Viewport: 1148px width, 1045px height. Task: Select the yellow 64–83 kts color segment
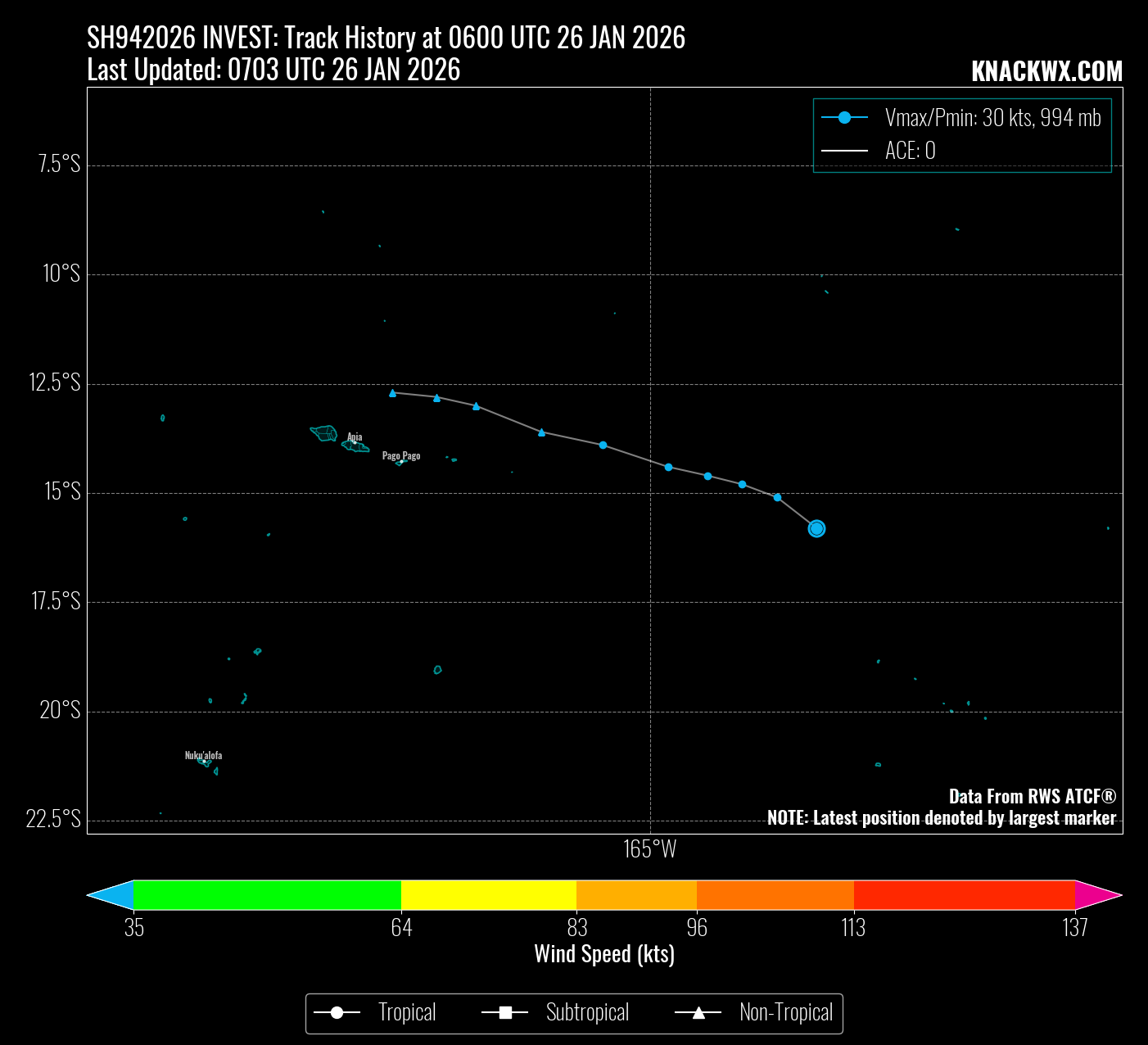(x=489, y=895)
